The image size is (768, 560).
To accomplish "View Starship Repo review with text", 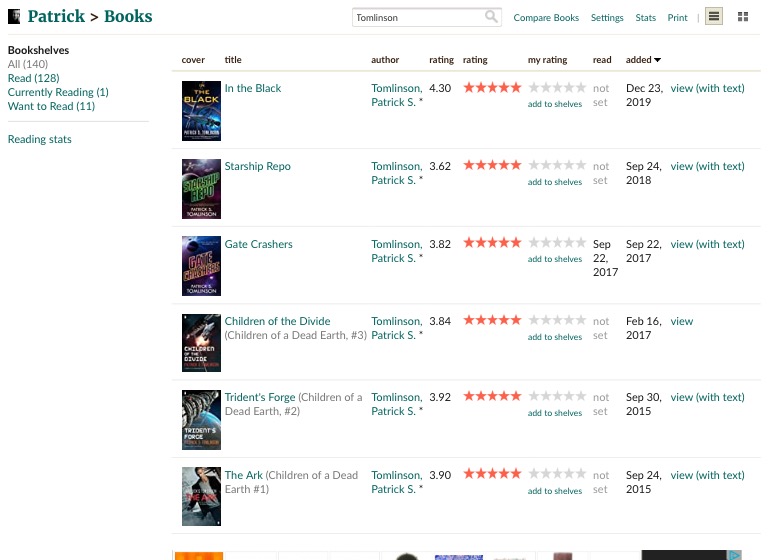I will 707,166.
